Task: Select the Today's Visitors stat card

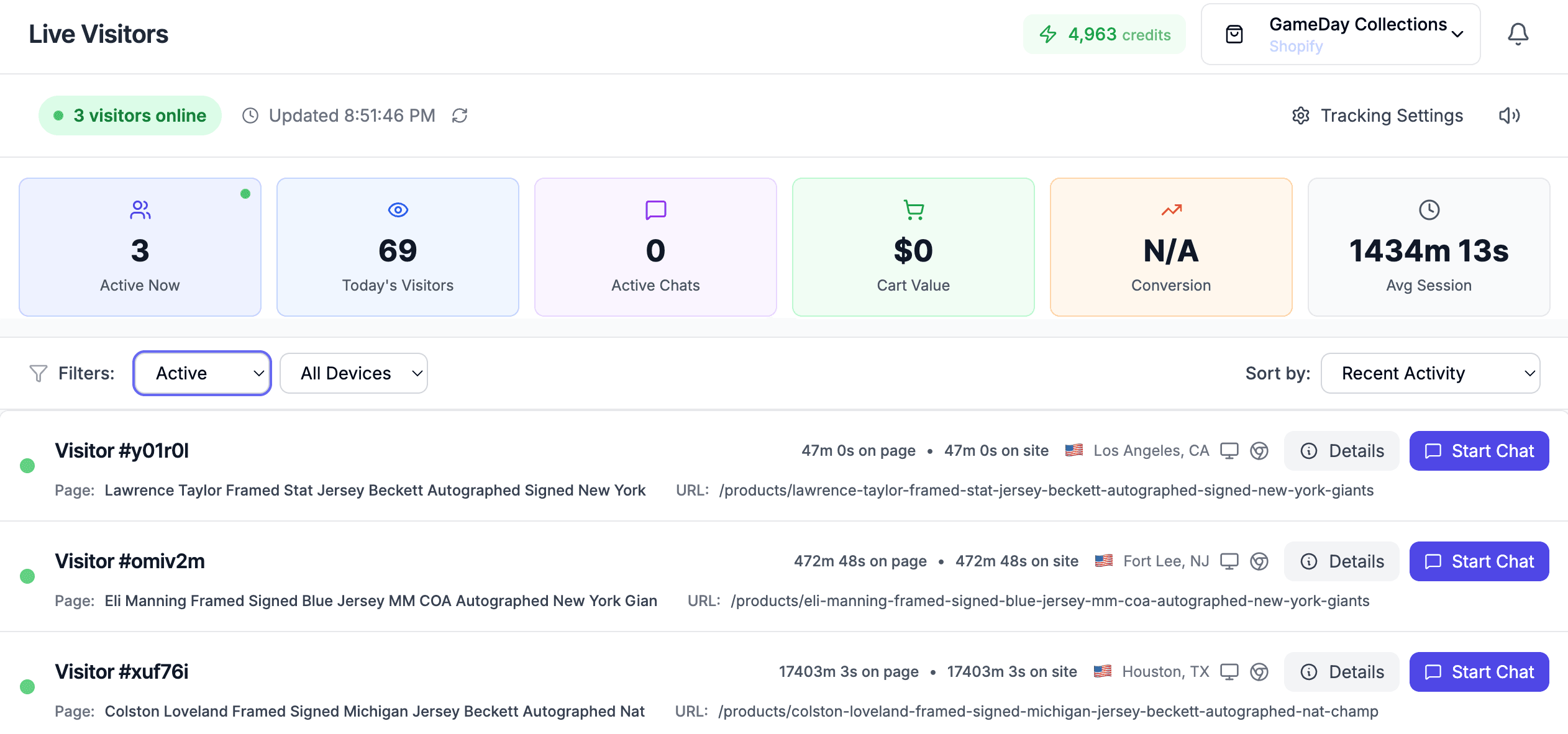Action: click(x=398, y=247)
